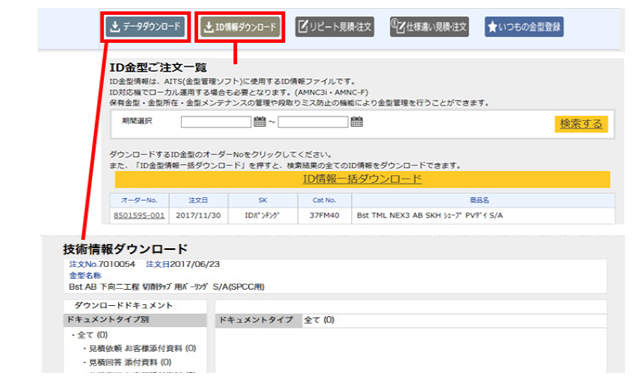Click the 金型名称 label
The image size is (640, 380).
85,276
